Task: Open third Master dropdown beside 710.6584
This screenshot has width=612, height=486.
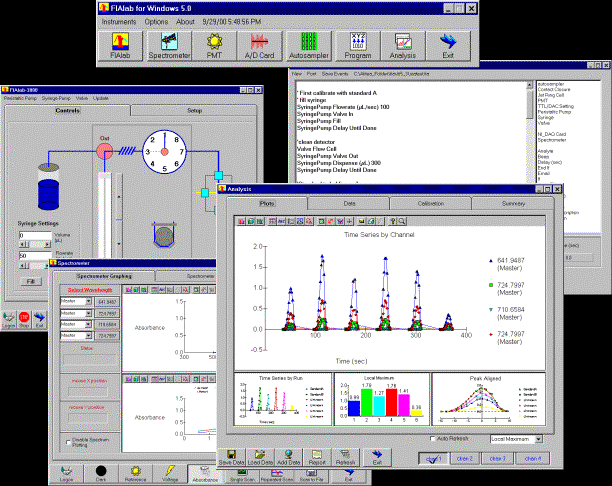Action: point(89,324)
